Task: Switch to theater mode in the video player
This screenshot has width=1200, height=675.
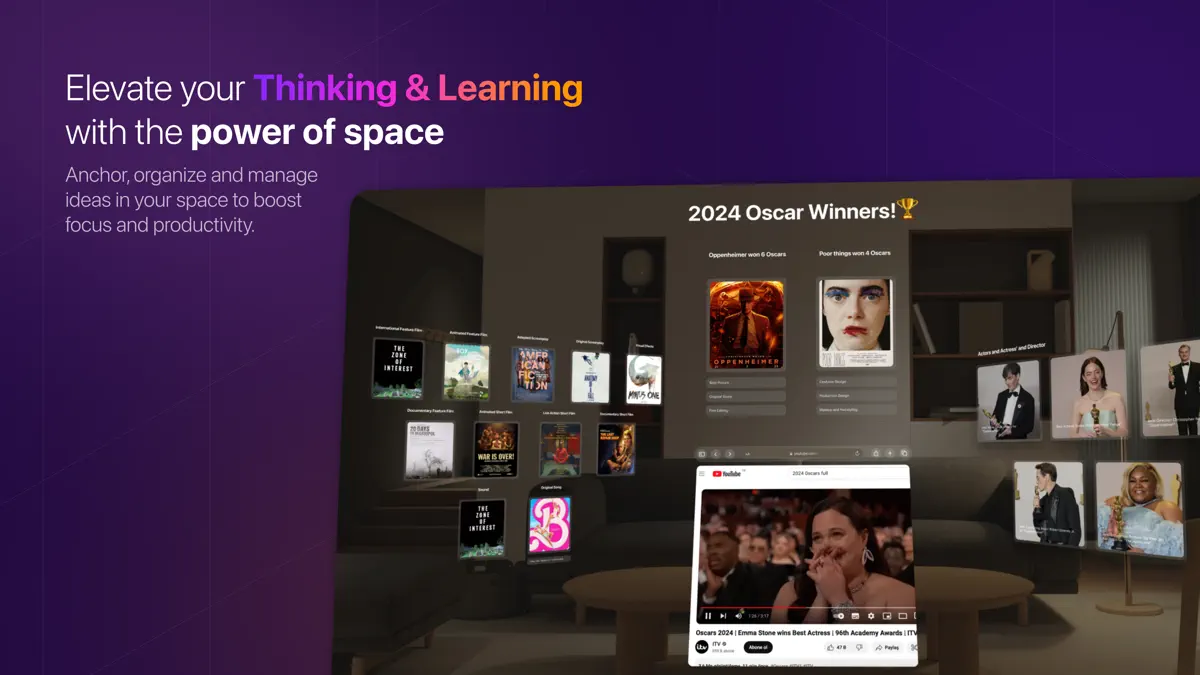Action: tap(903, 616)
